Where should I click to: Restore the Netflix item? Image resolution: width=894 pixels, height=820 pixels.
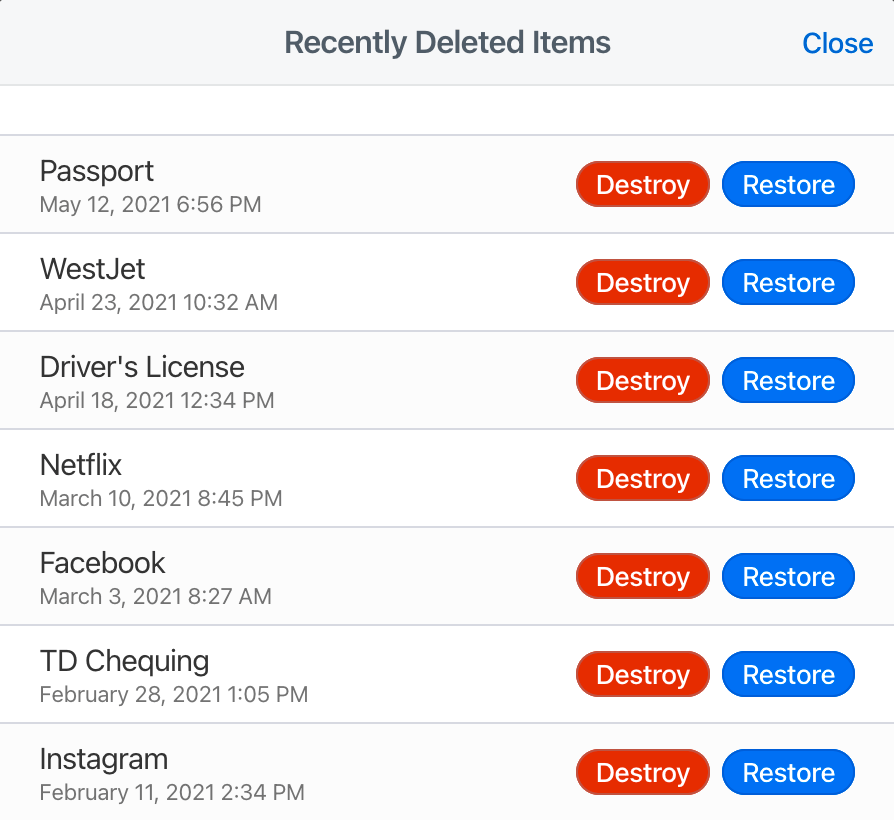tap(788, 478)
